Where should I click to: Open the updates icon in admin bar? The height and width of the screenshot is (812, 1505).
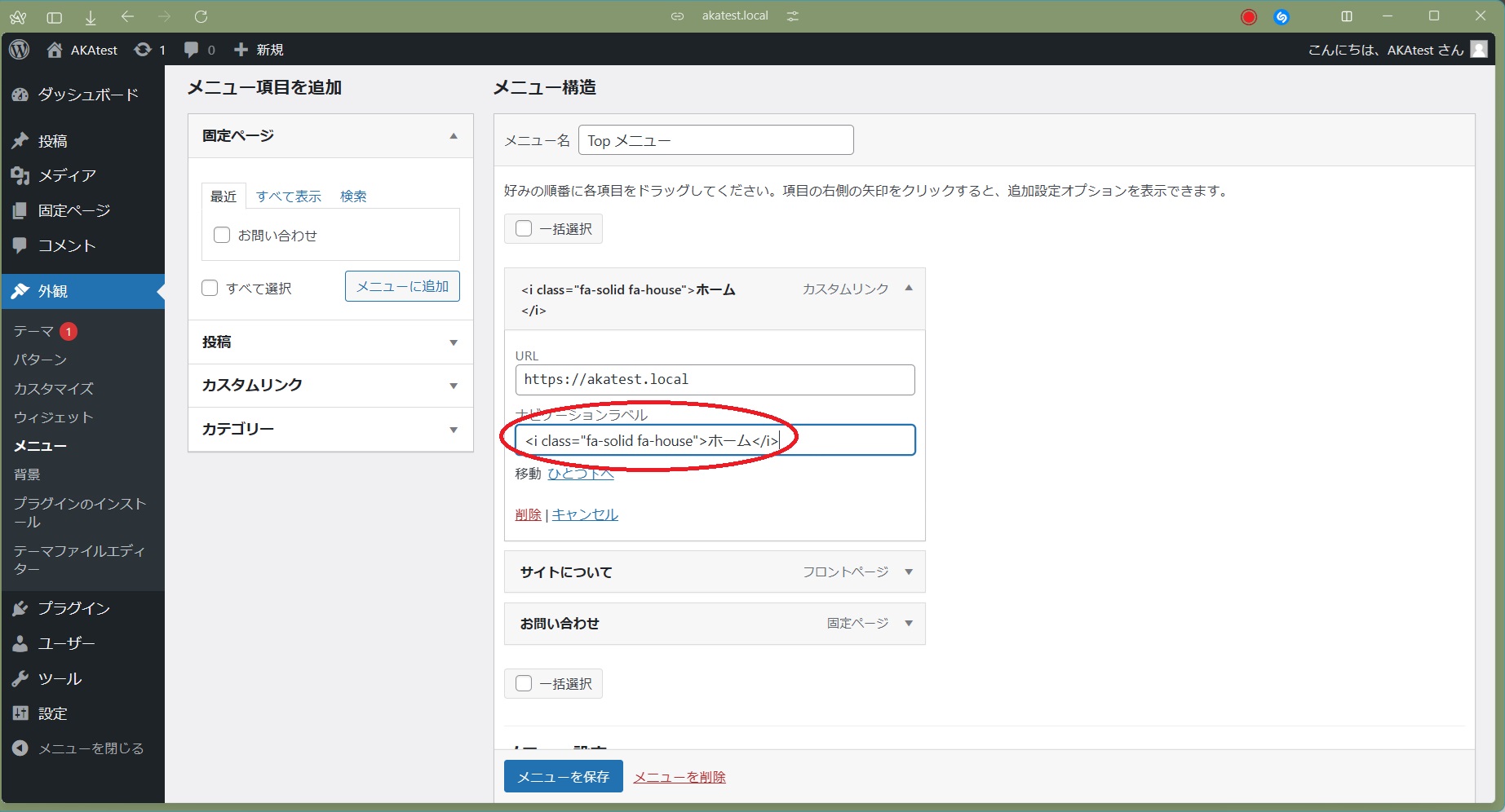coord(143,50)
